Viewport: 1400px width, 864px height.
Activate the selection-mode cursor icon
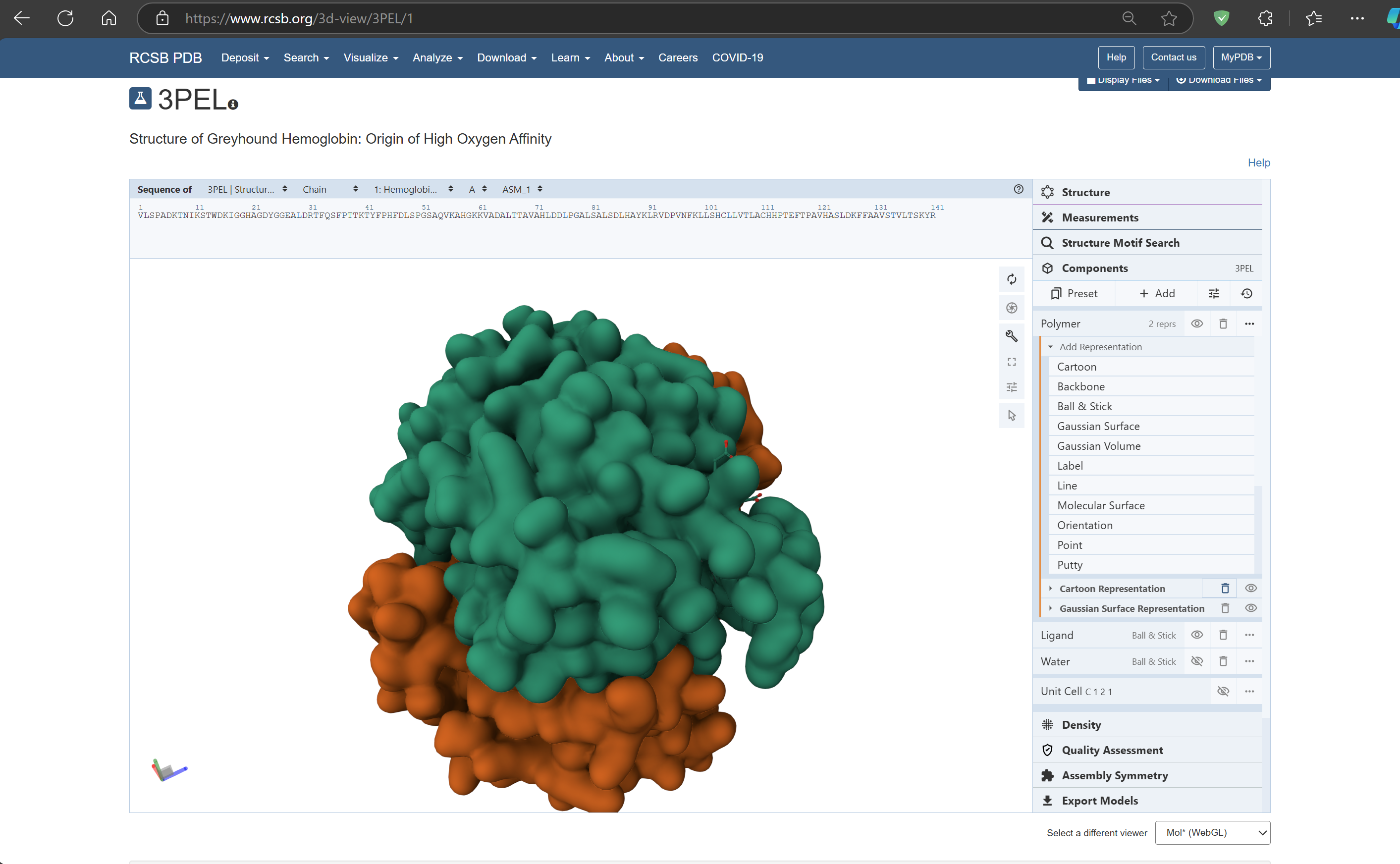pyautogui.click(x=1012, y=415)
